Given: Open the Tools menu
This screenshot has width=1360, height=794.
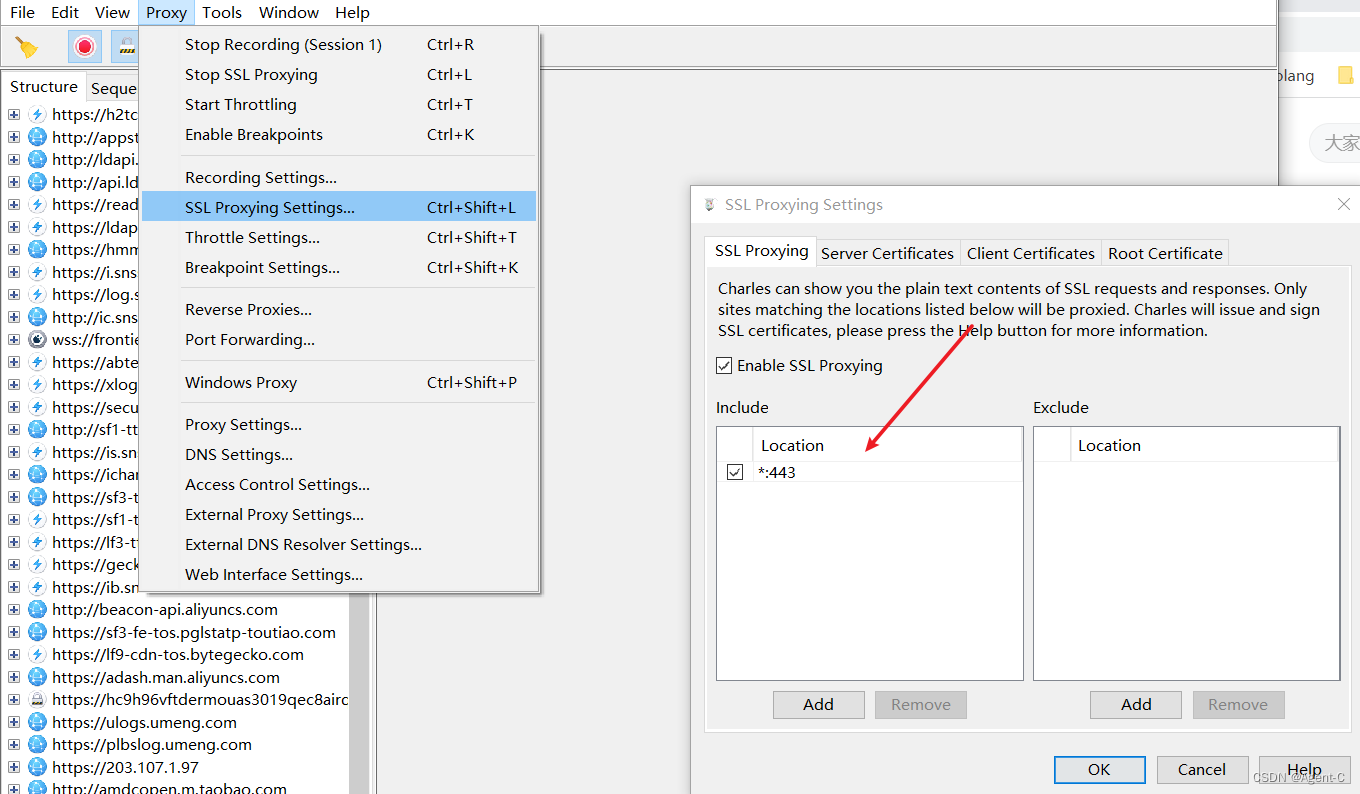Looking at the screenshot, I should click(222, 12).
